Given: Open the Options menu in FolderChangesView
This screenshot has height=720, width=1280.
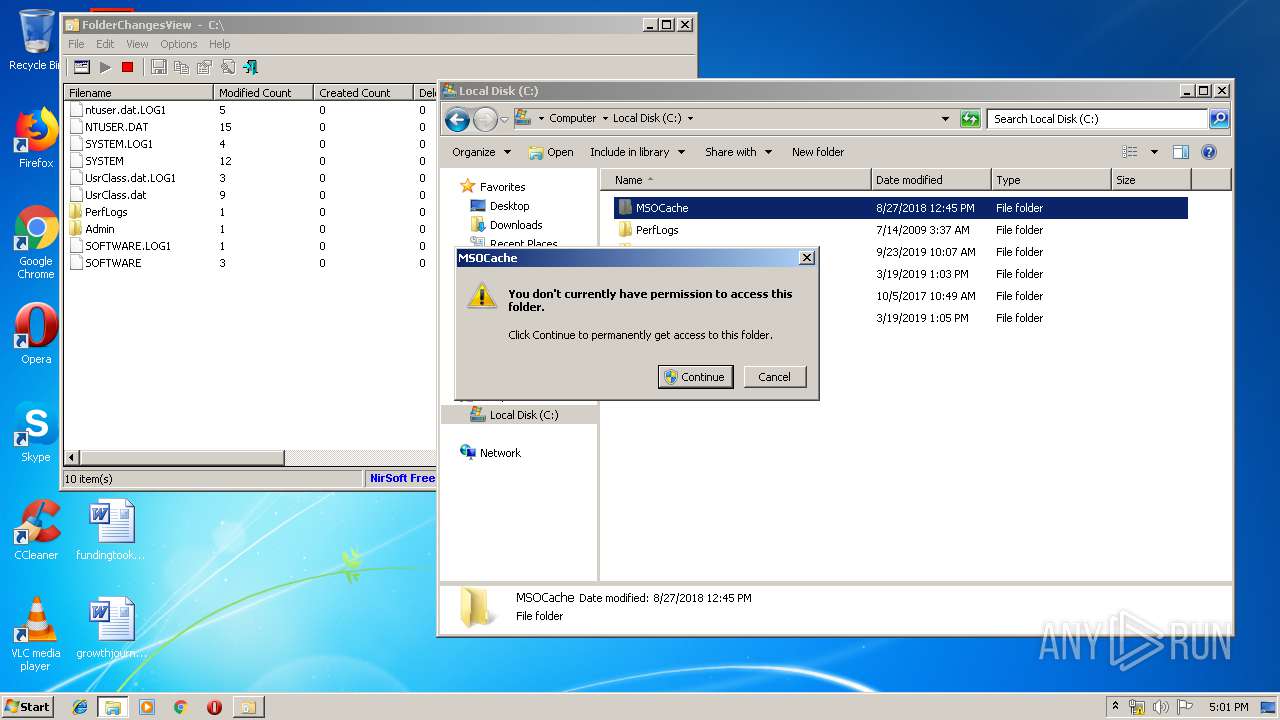Looking at the screenshot, I should 179,44.
